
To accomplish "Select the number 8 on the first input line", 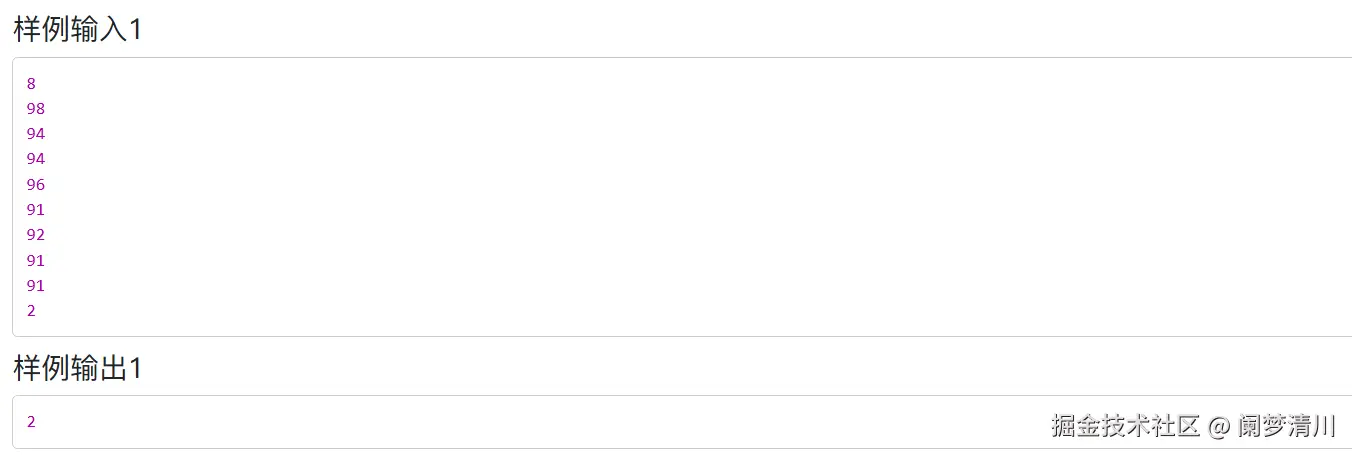I will coord(31,84).
